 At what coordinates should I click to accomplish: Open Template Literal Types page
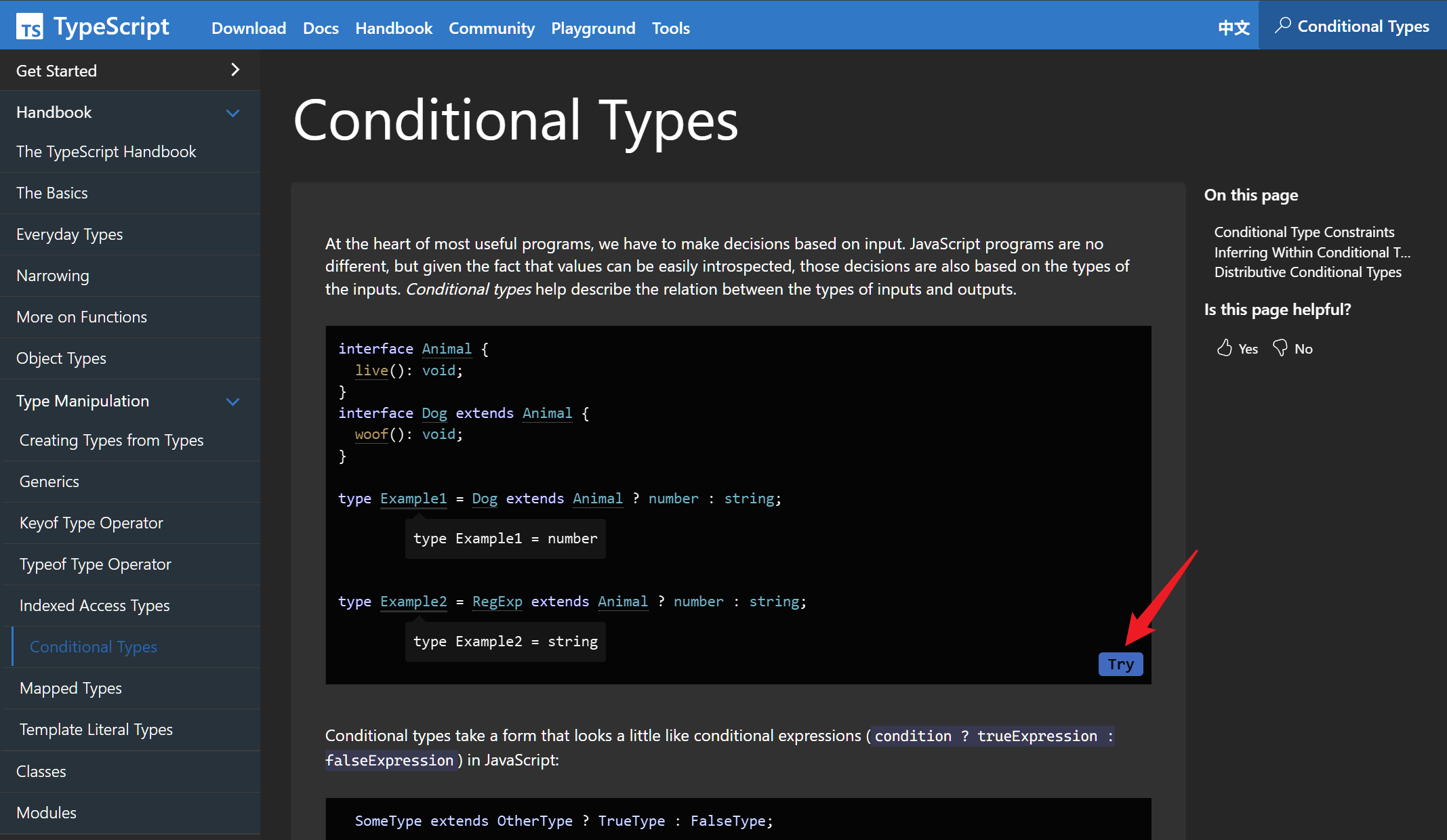(96, 730)
